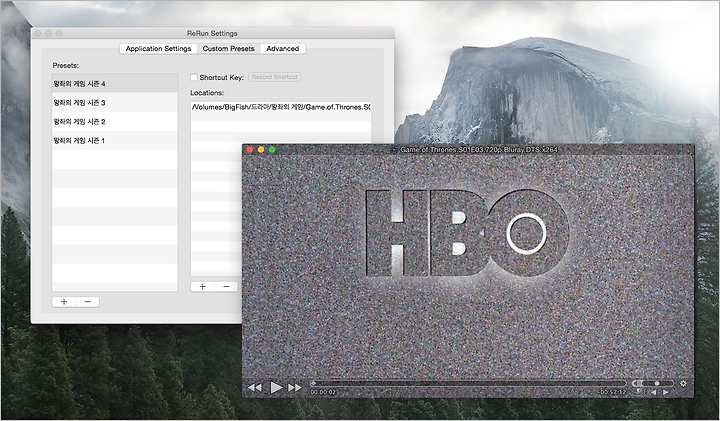Viewport: 720px width, 421px height.
Task: Adjust the player volume slider
Action: (658, 383)
